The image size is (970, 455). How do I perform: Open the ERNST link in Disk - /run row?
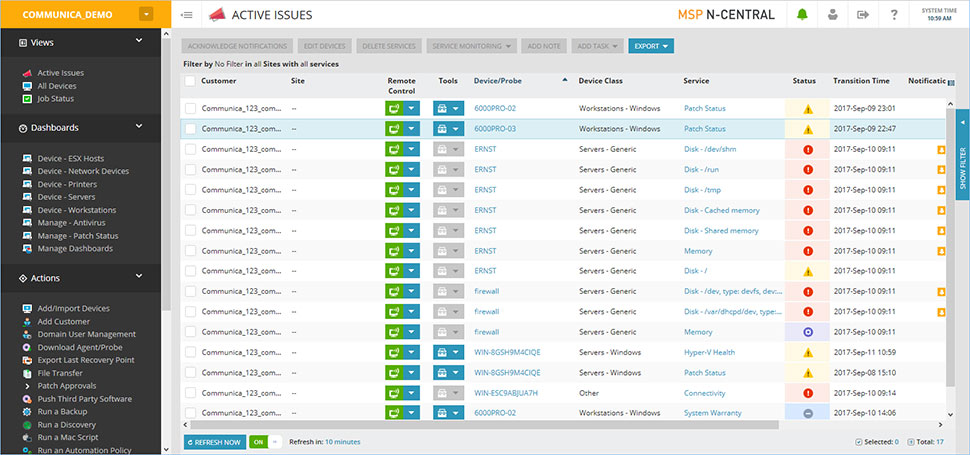point(485,169)
